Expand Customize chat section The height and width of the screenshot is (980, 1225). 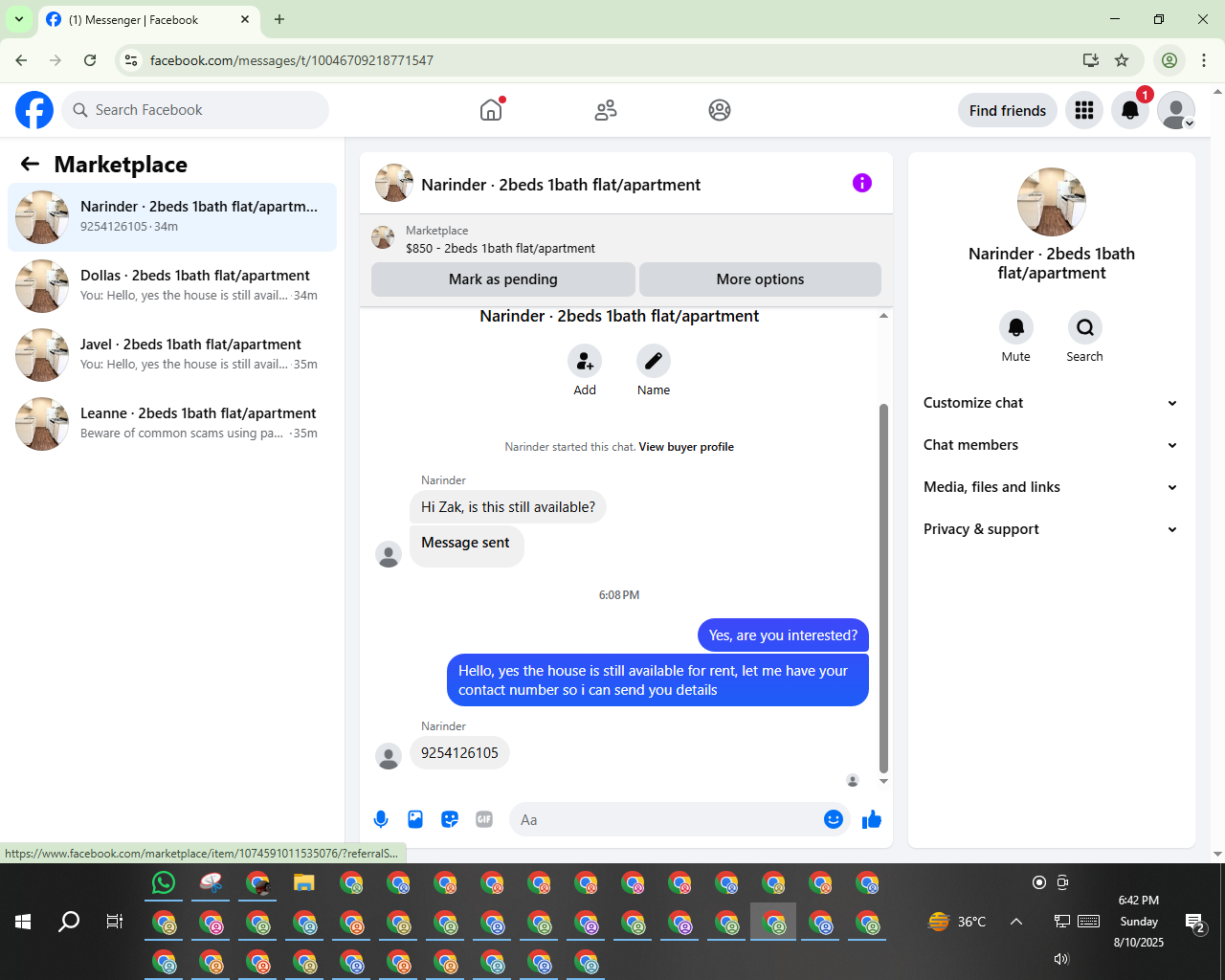pos(1051,403)
